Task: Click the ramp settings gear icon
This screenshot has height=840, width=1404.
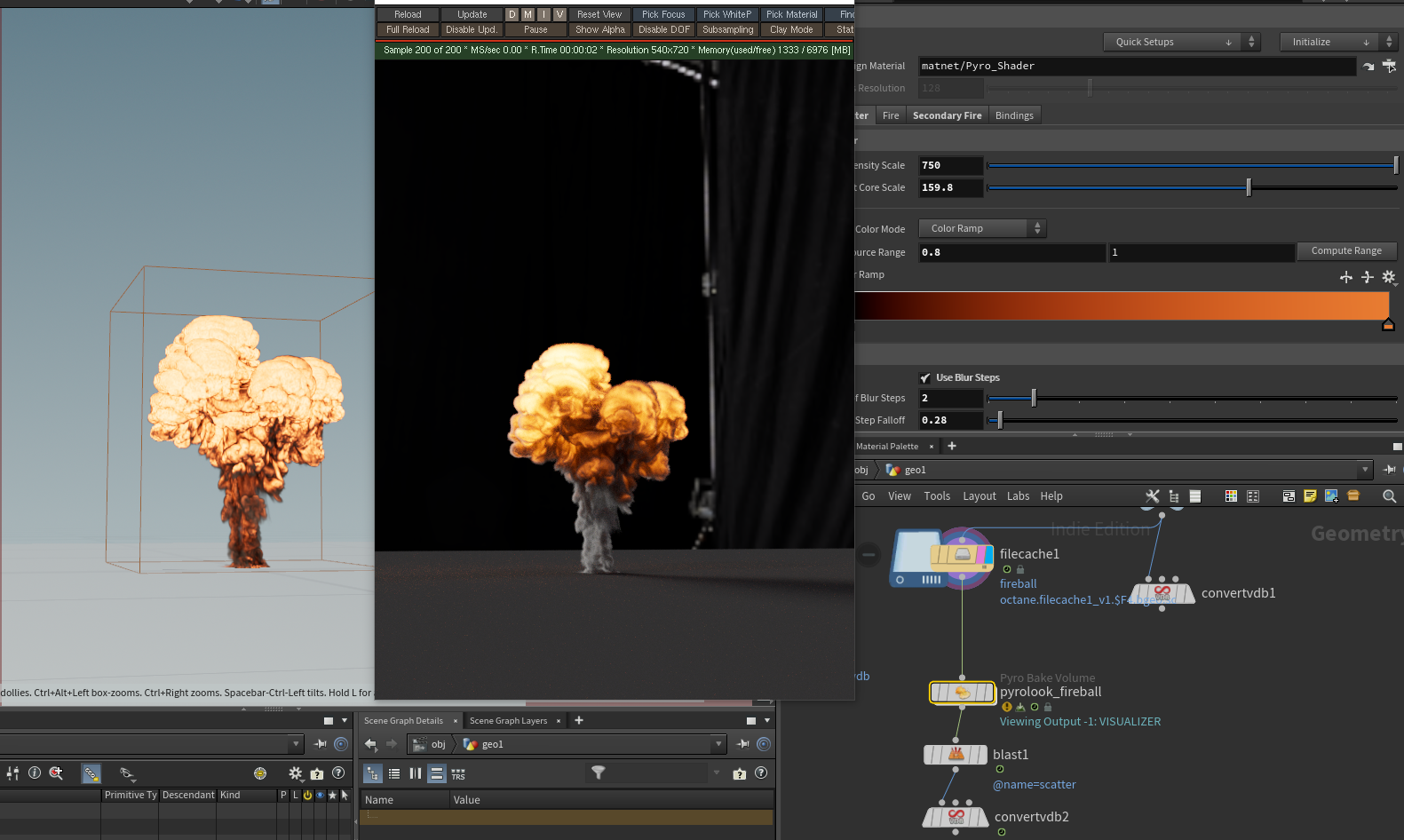Action: pos(1389,277)
